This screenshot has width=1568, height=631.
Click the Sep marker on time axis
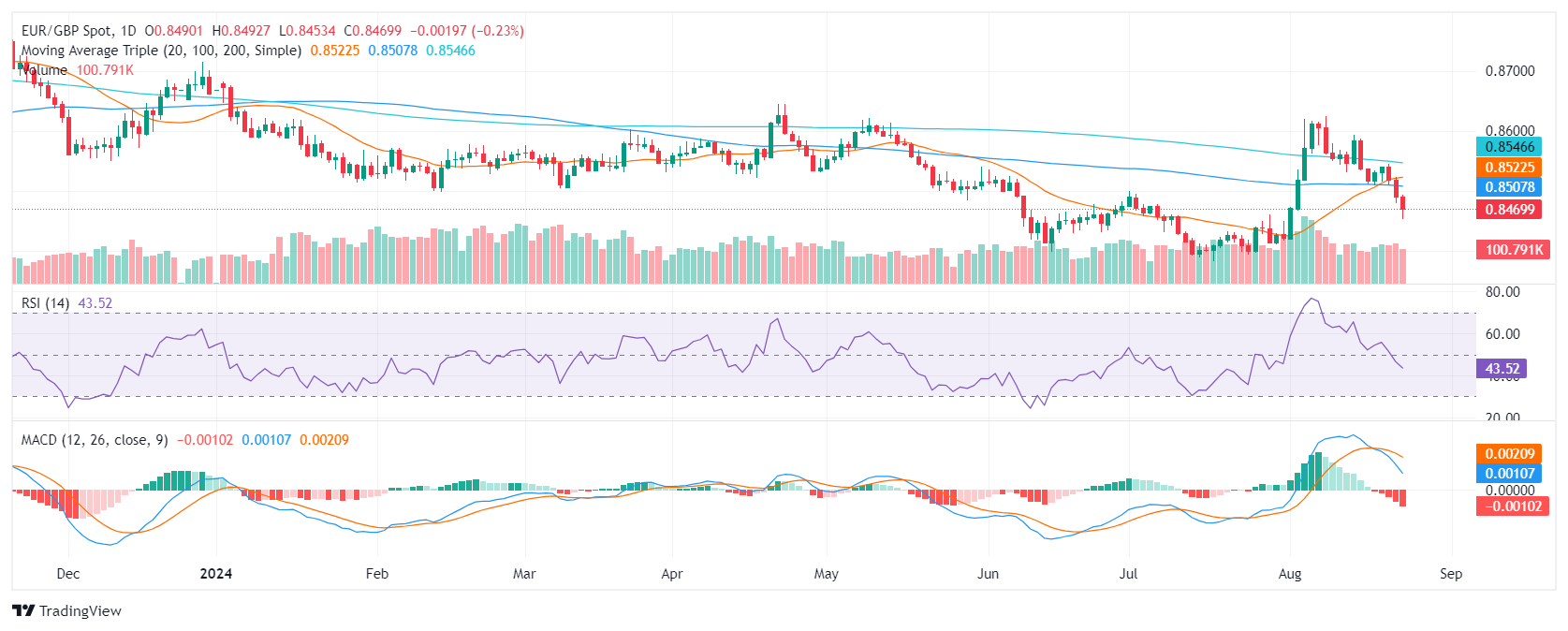1451,574
